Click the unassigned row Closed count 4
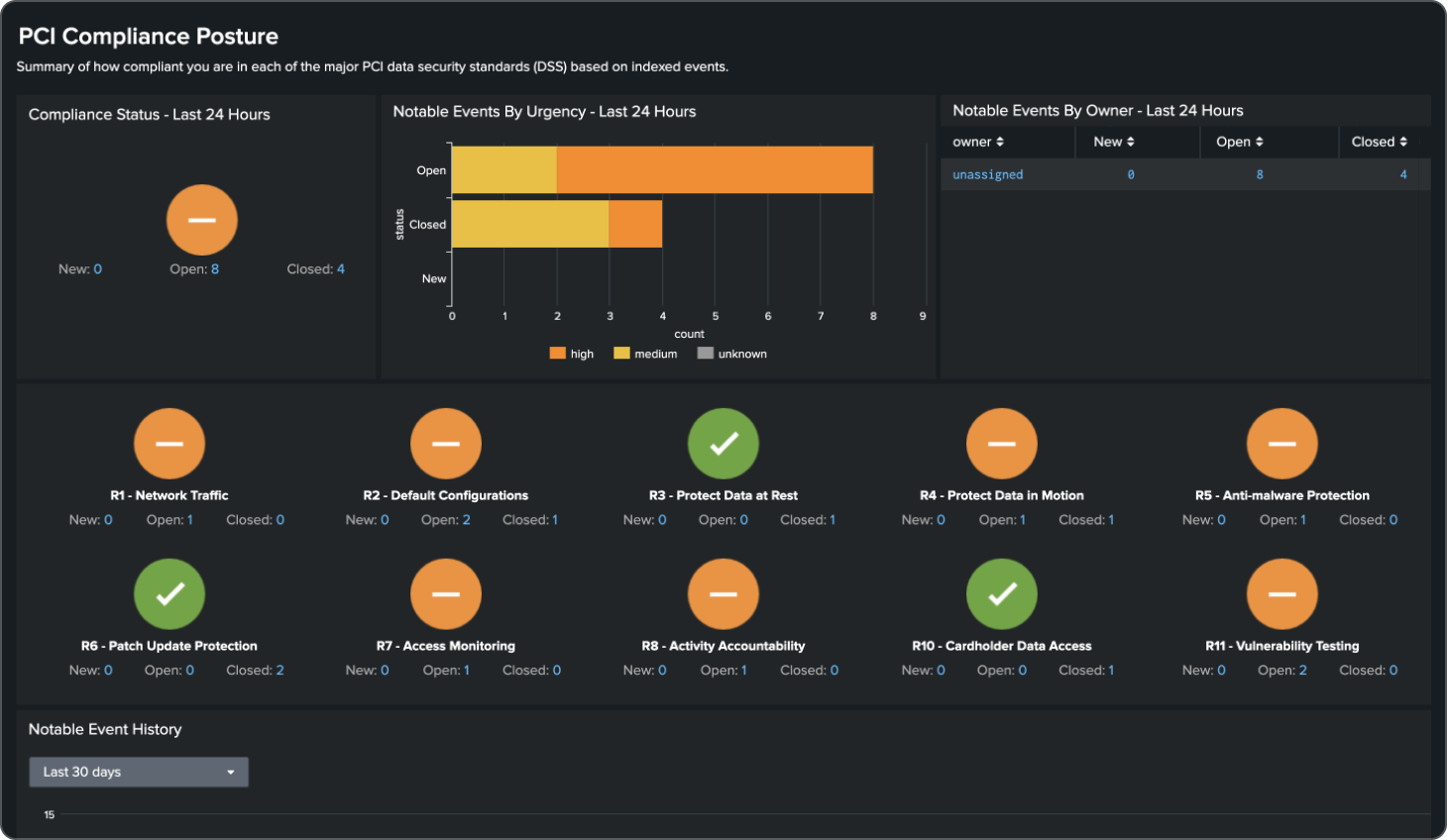This screenshot has width=1447, height=840. tap(1403, 174)
